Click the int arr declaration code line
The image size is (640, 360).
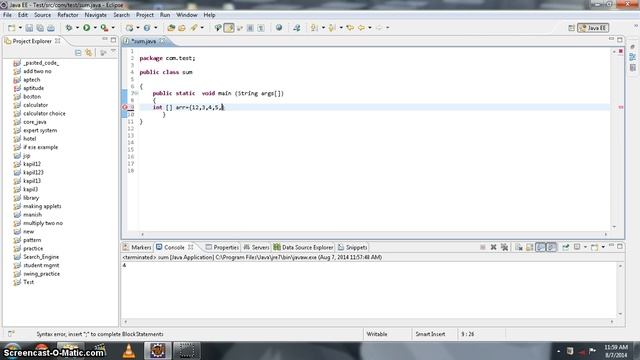point(189,107)
